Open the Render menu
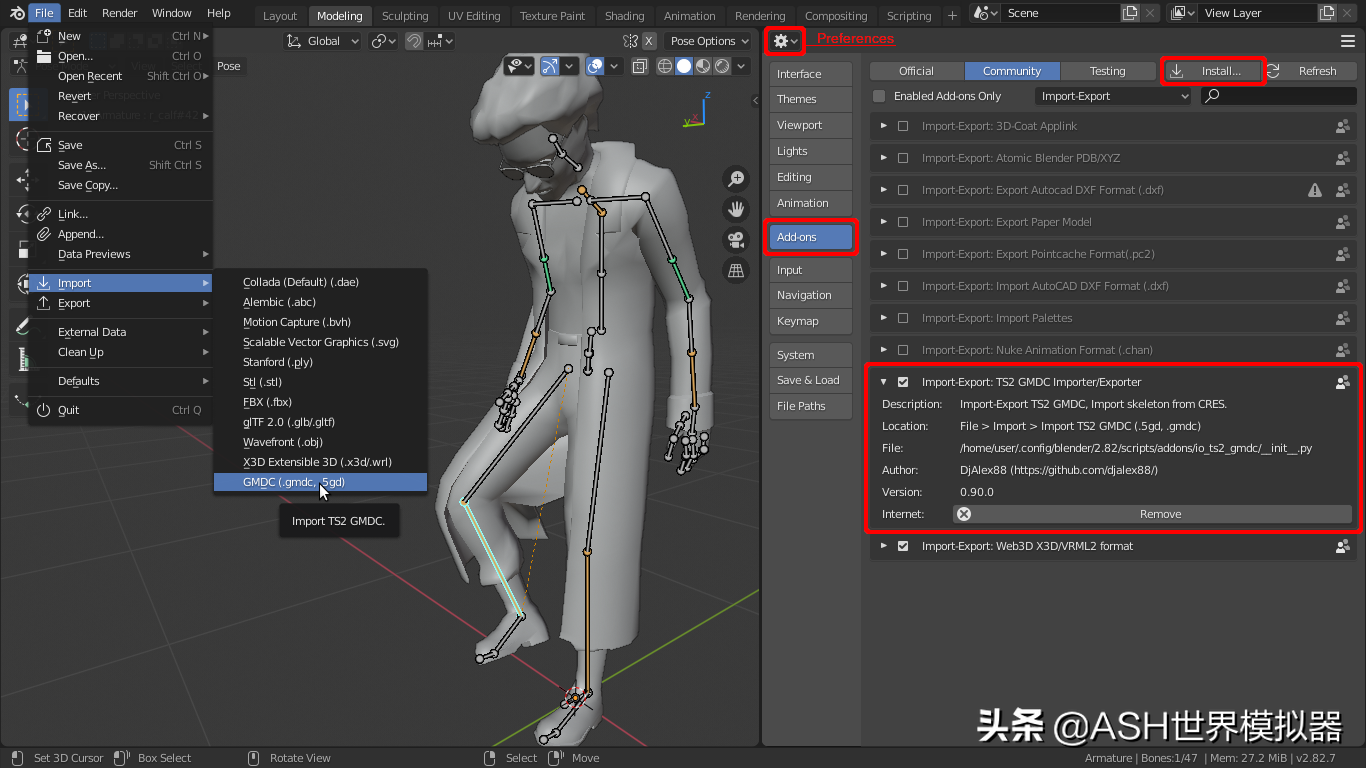This screenshot has width=1366, height=768. pyautogui.click(x=120, y=13)
